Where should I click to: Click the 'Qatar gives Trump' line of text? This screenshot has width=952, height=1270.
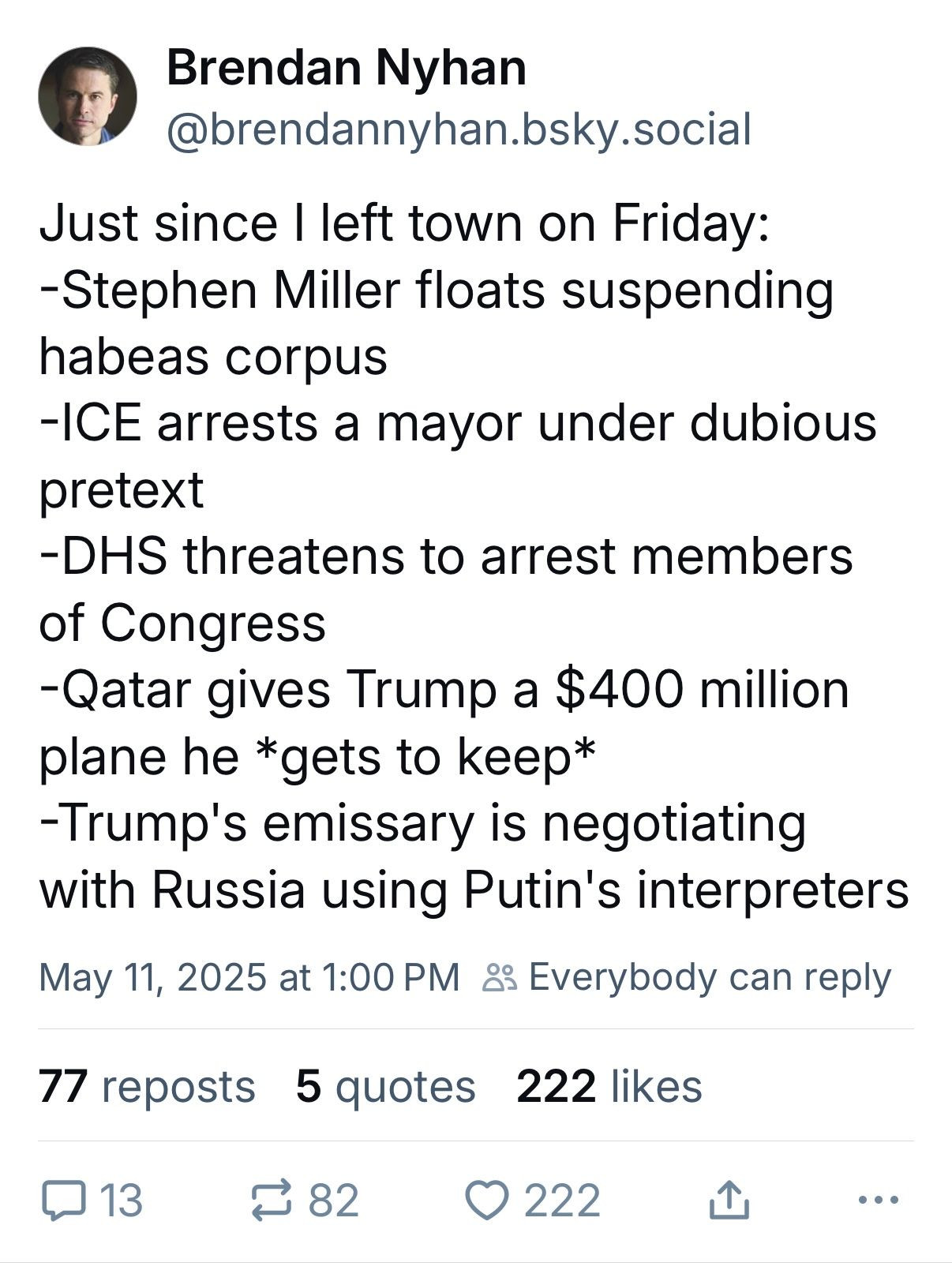(x=444, y=690)
